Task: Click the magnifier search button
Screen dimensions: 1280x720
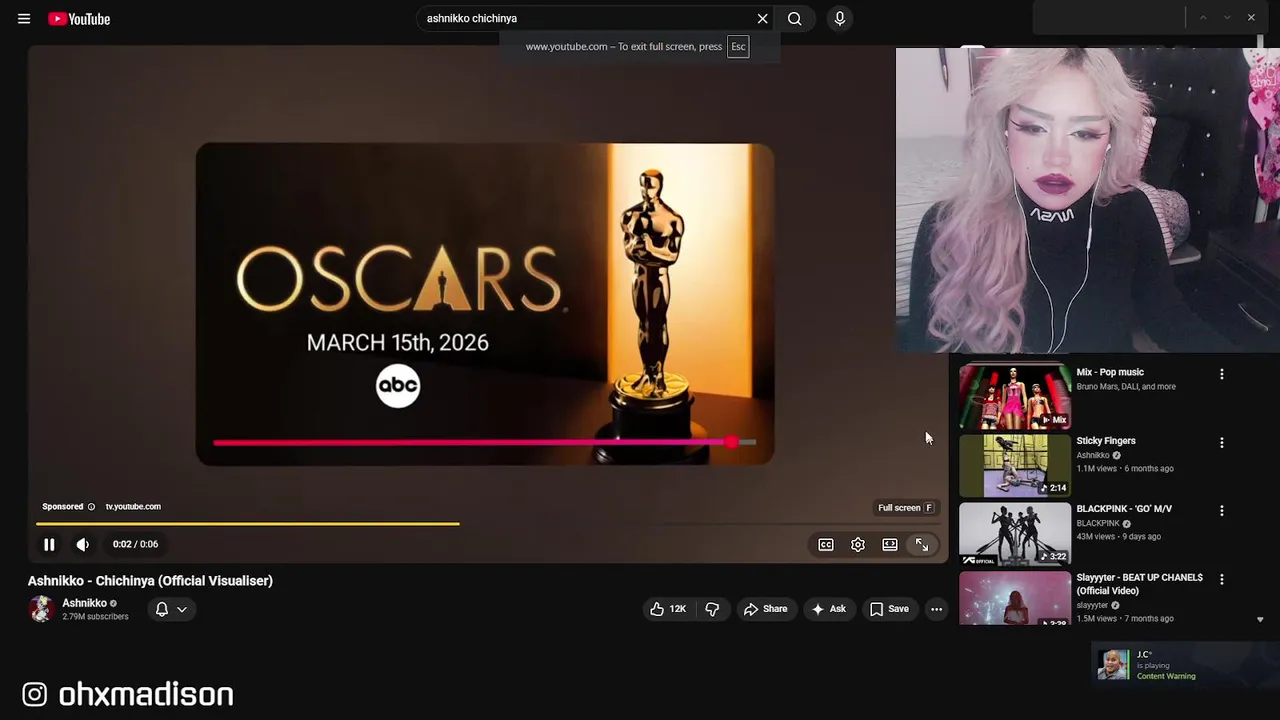Action: (x=794, y=19)
